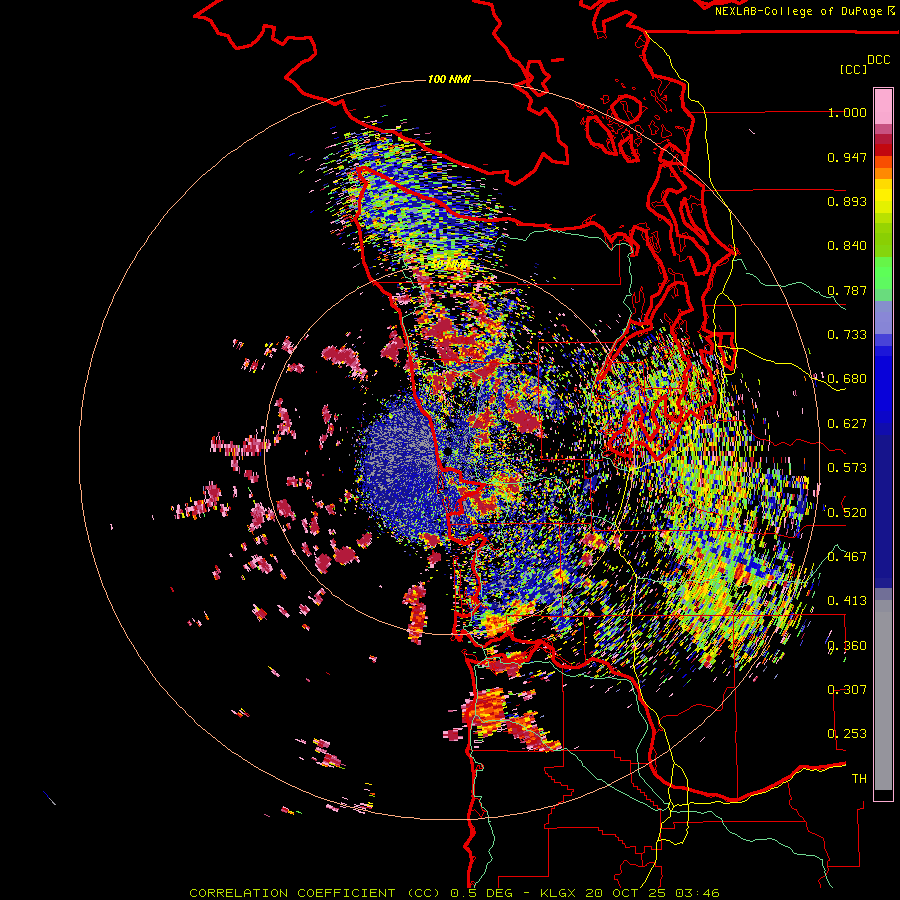Click the 0.360 scale value

[847, 646]
